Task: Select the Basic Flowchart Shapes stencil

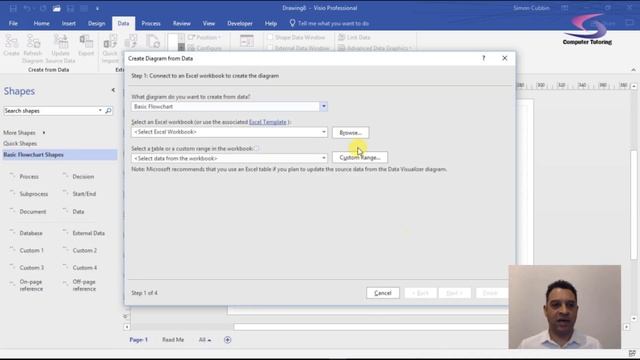Action: point(60,155)
